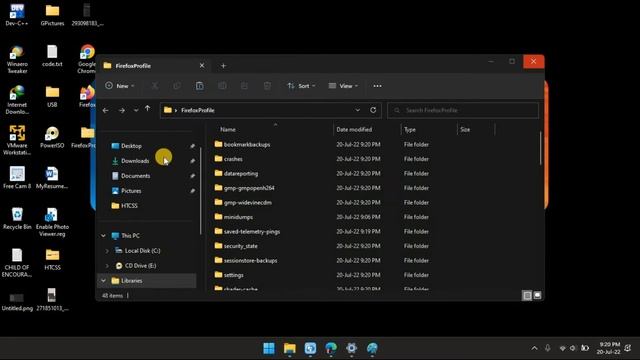640x360 pixels.
Task: Select the Recycle Bin desktop icon
Action: click(17, 219)
